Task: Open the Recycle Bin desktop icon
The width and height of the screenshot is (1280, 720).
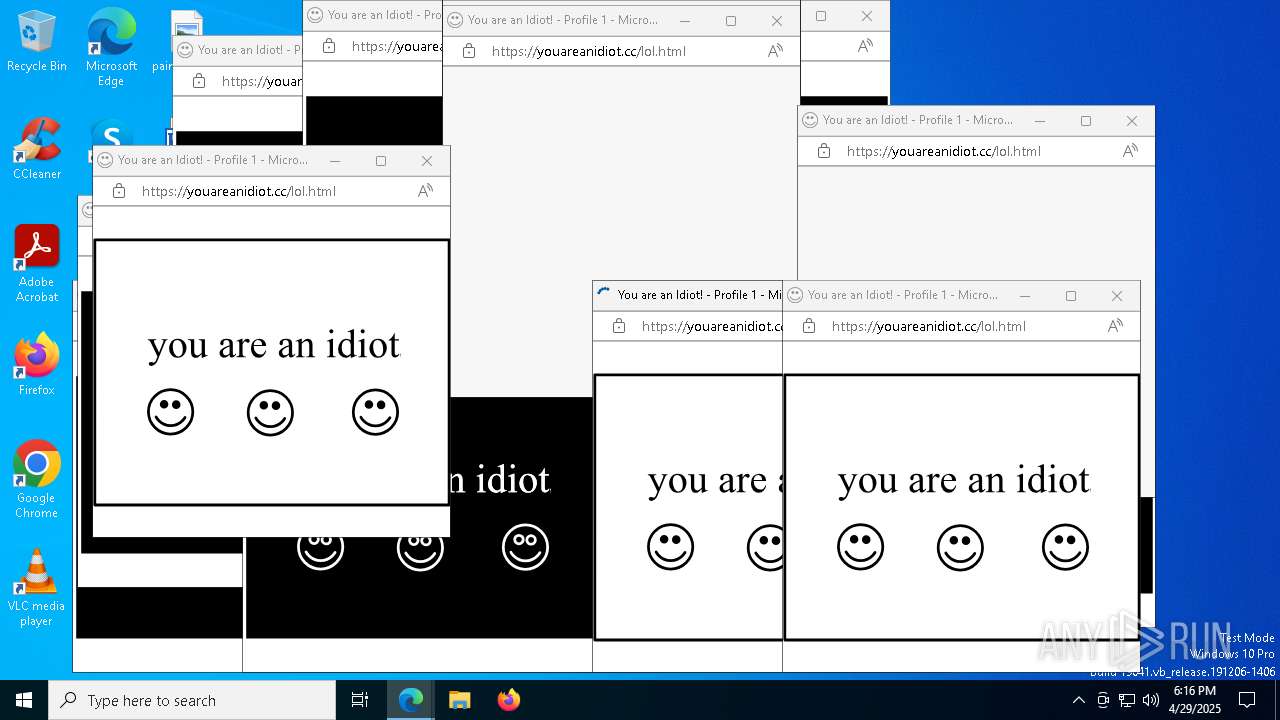Action: 37,42
